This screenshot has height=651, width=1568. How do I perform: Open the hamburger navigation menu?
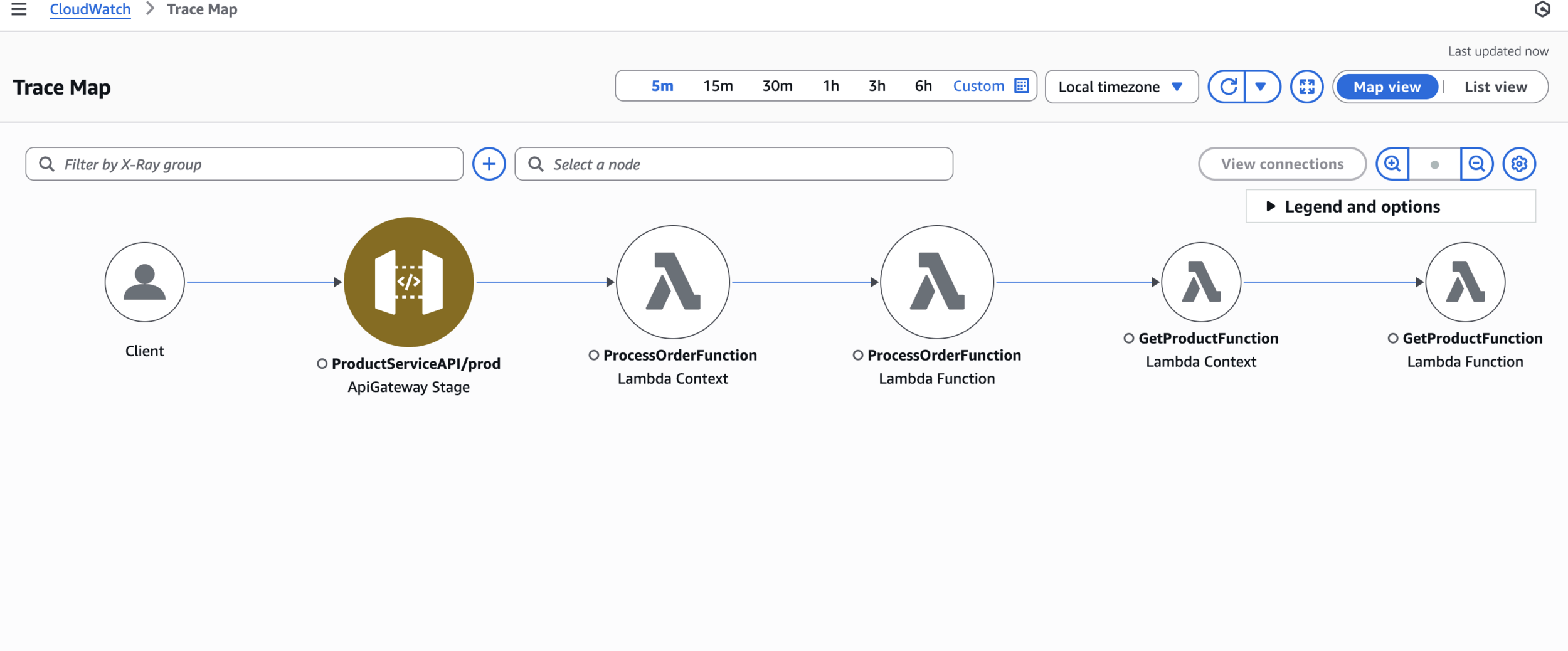[x=19, y=9]
